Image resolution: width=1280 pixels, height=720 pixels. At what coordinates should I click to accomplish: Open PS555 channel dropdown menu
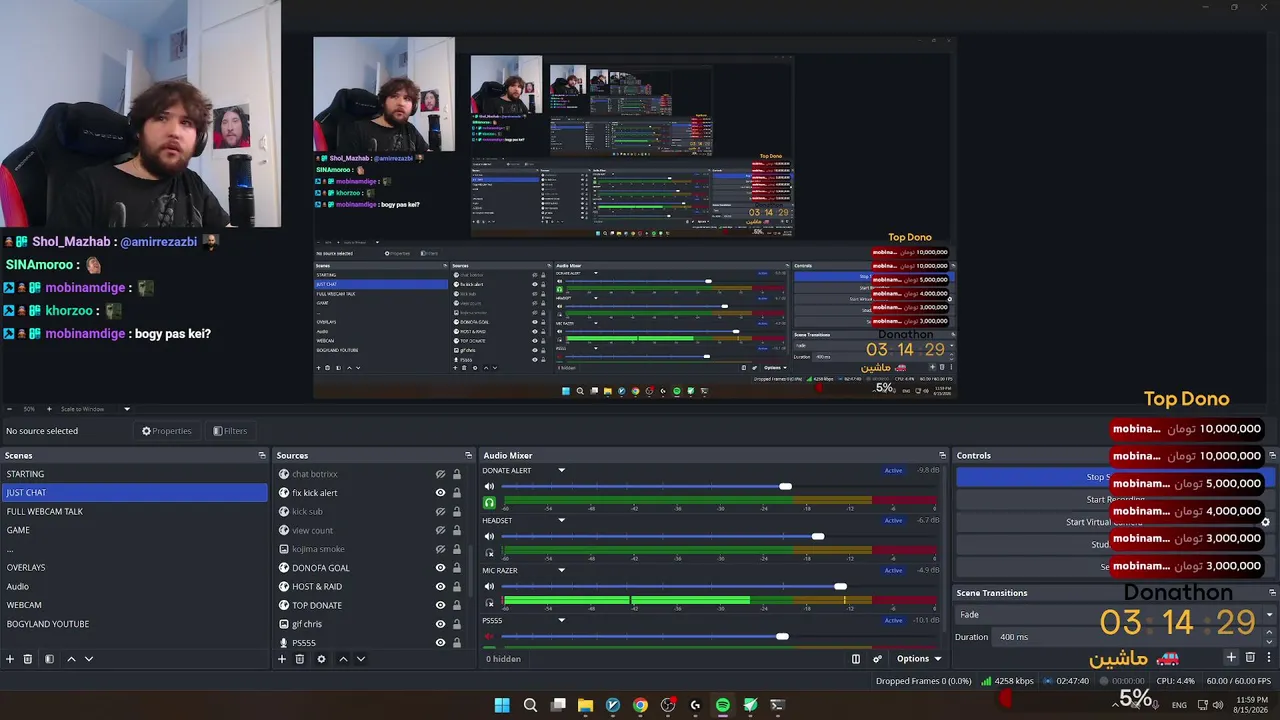561,620
